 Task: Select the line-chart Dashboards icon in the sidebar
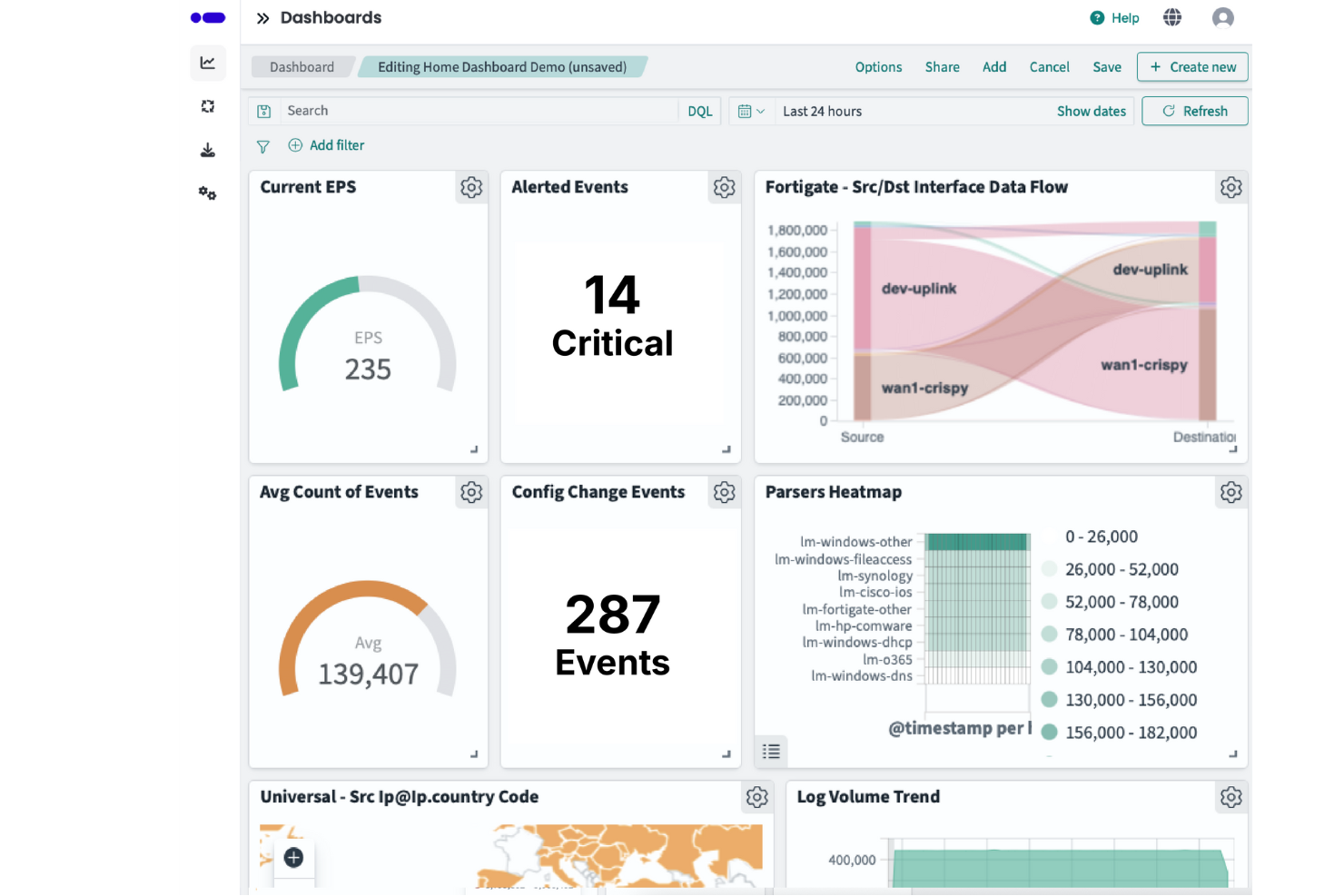(x=208, y=64)
